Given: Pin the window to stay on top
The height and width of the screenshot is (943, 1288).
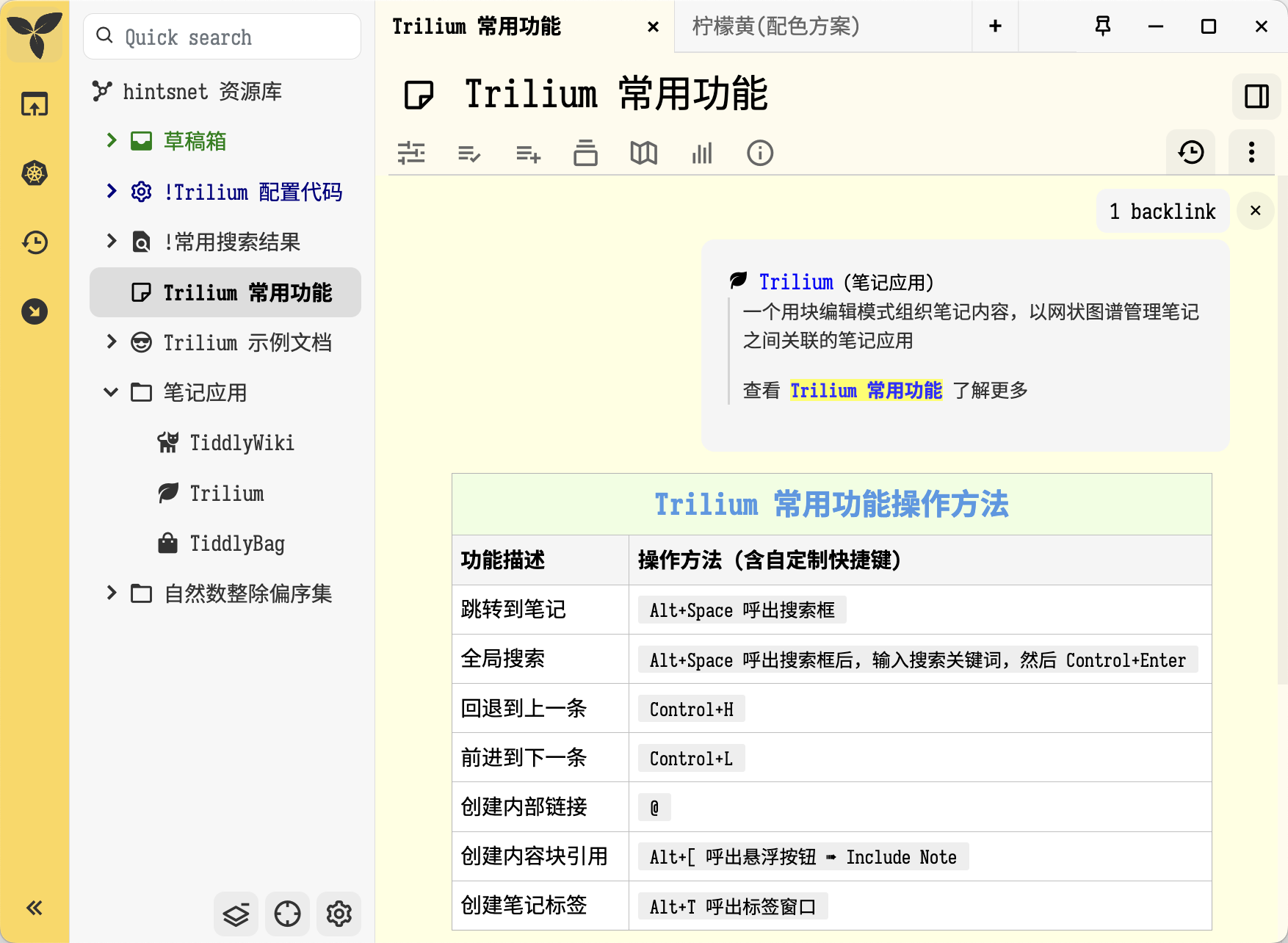Looking at the screenshot, I should [1102, 26].
